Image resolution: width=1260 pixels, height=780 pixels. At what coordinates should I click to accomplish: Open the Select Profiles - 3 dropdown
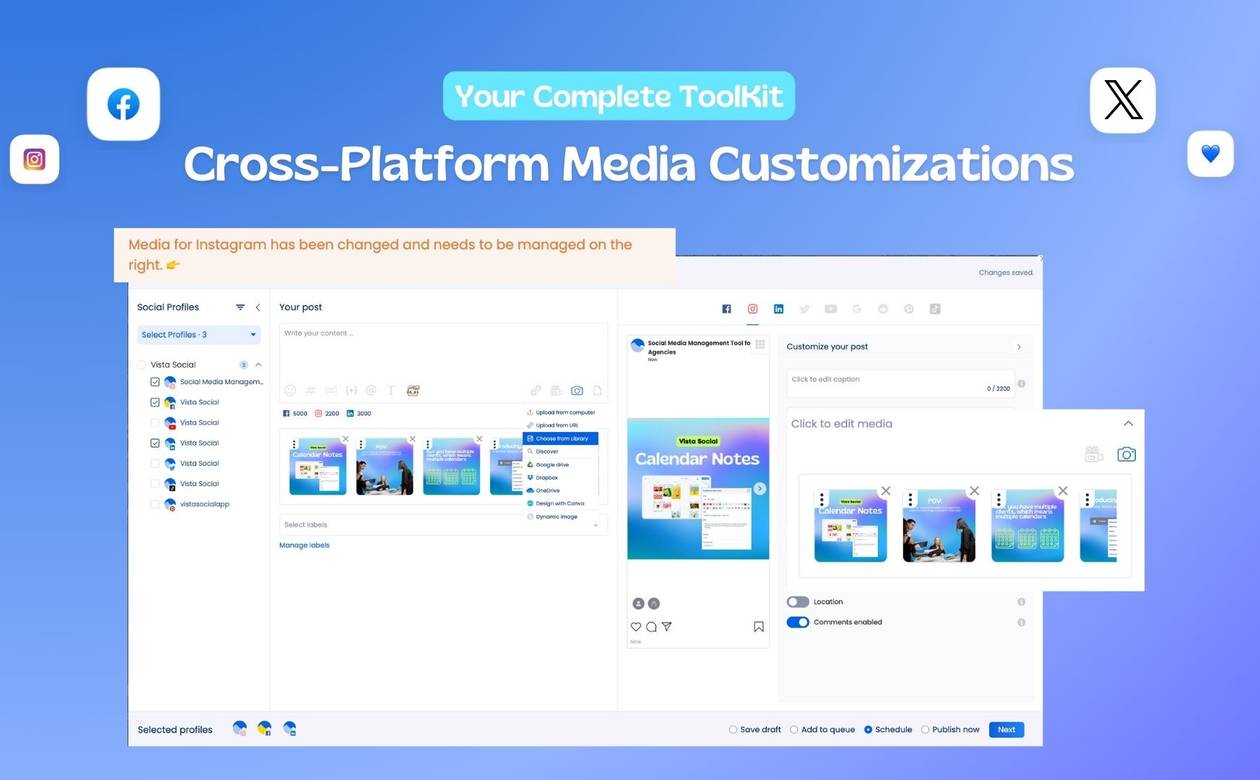click(x=199, y=335)
